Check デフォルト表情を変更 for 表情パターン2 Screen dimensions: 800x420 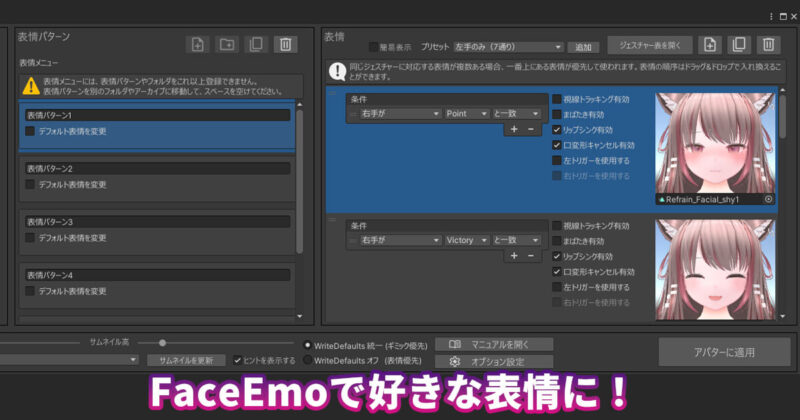point(30,184)
